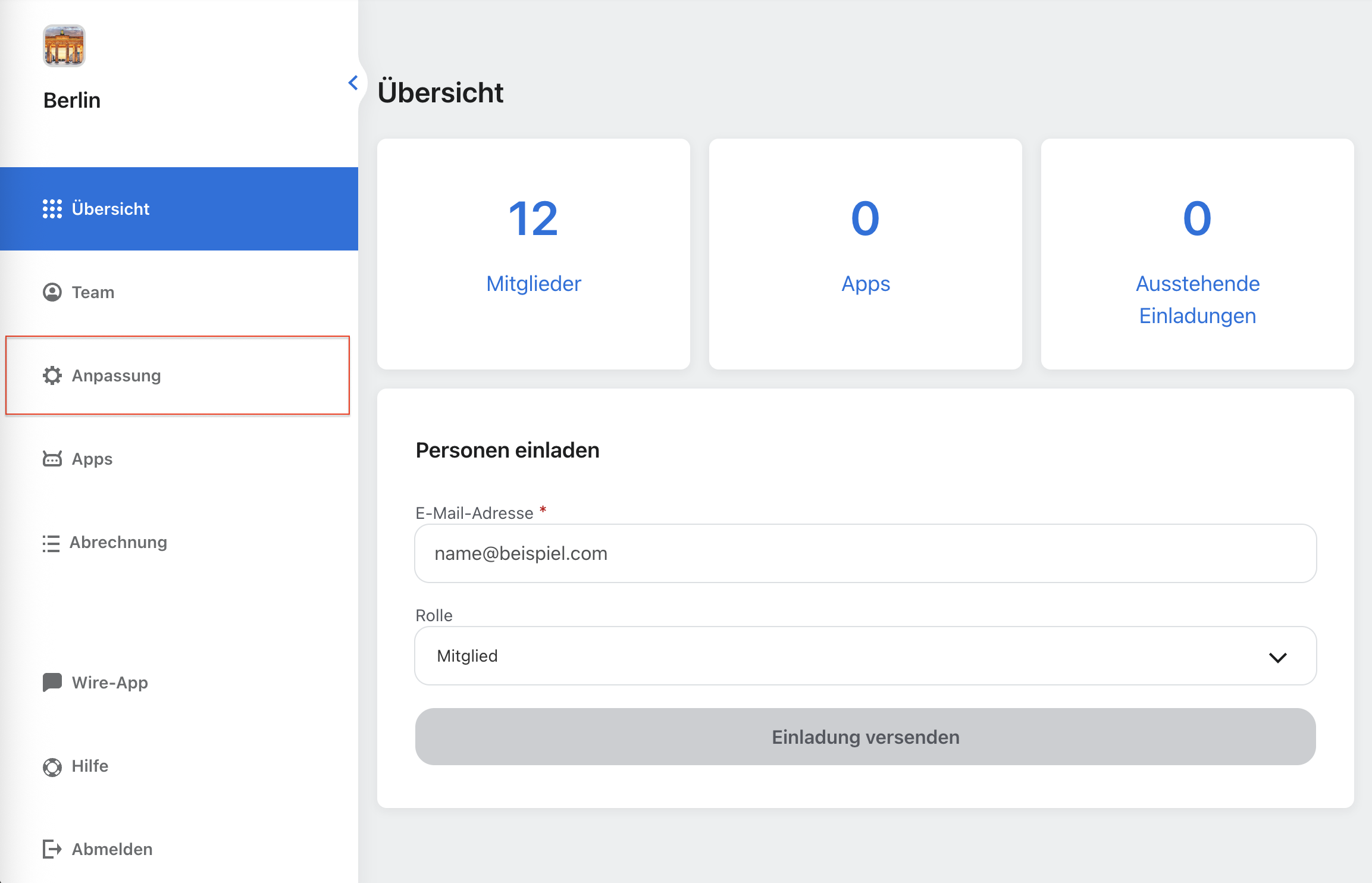Screen dimensions: 1372x883
Task: Open the Rolle dropdown showing Mitglied
Action: click(866, 656)
